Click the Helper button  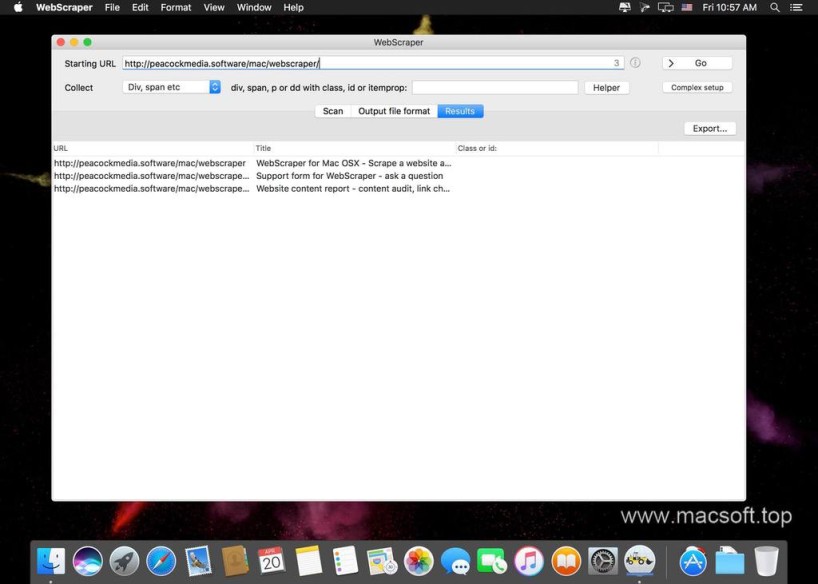pyautogui.click(x=607, y=87)
